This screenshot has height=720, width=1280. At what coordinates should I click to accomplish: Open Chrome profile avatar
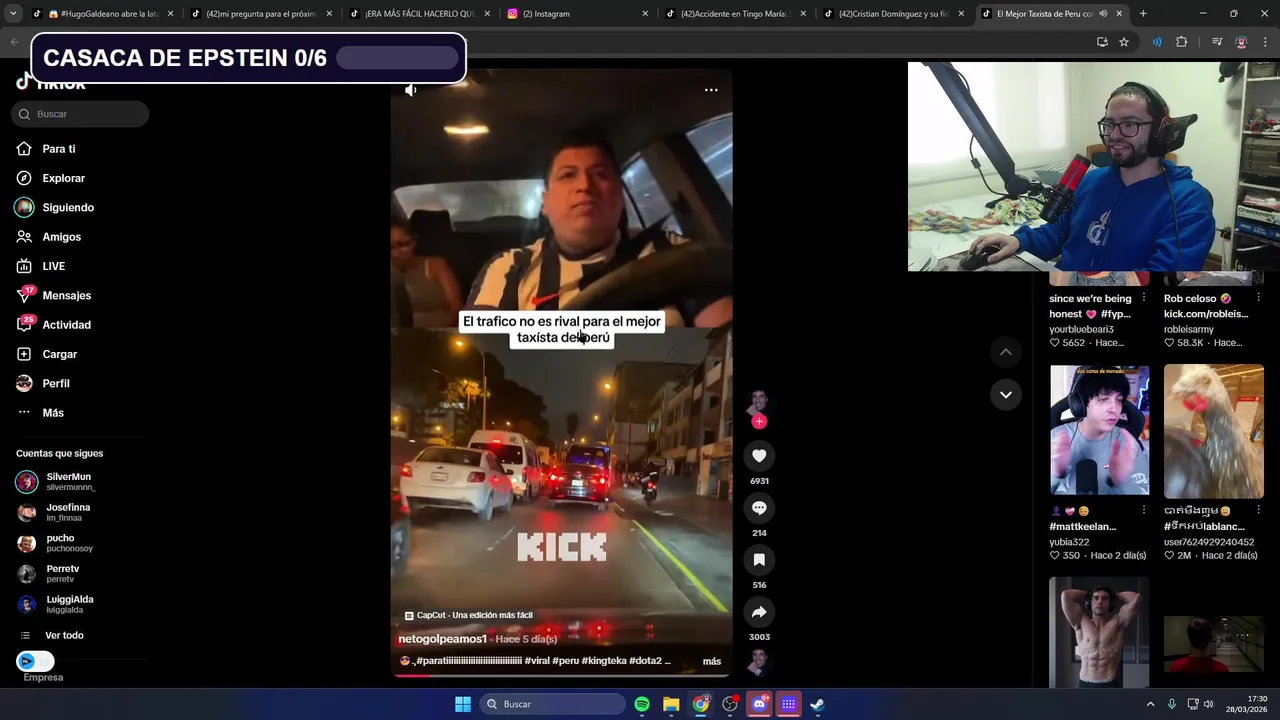[1241, 42]
